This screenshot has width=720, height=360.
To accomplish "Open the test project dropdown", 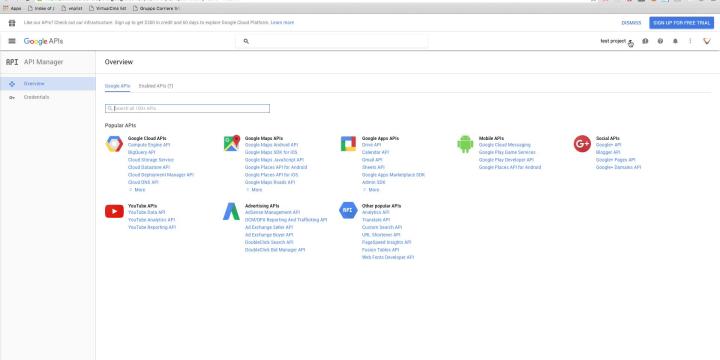I will (616, 41).
